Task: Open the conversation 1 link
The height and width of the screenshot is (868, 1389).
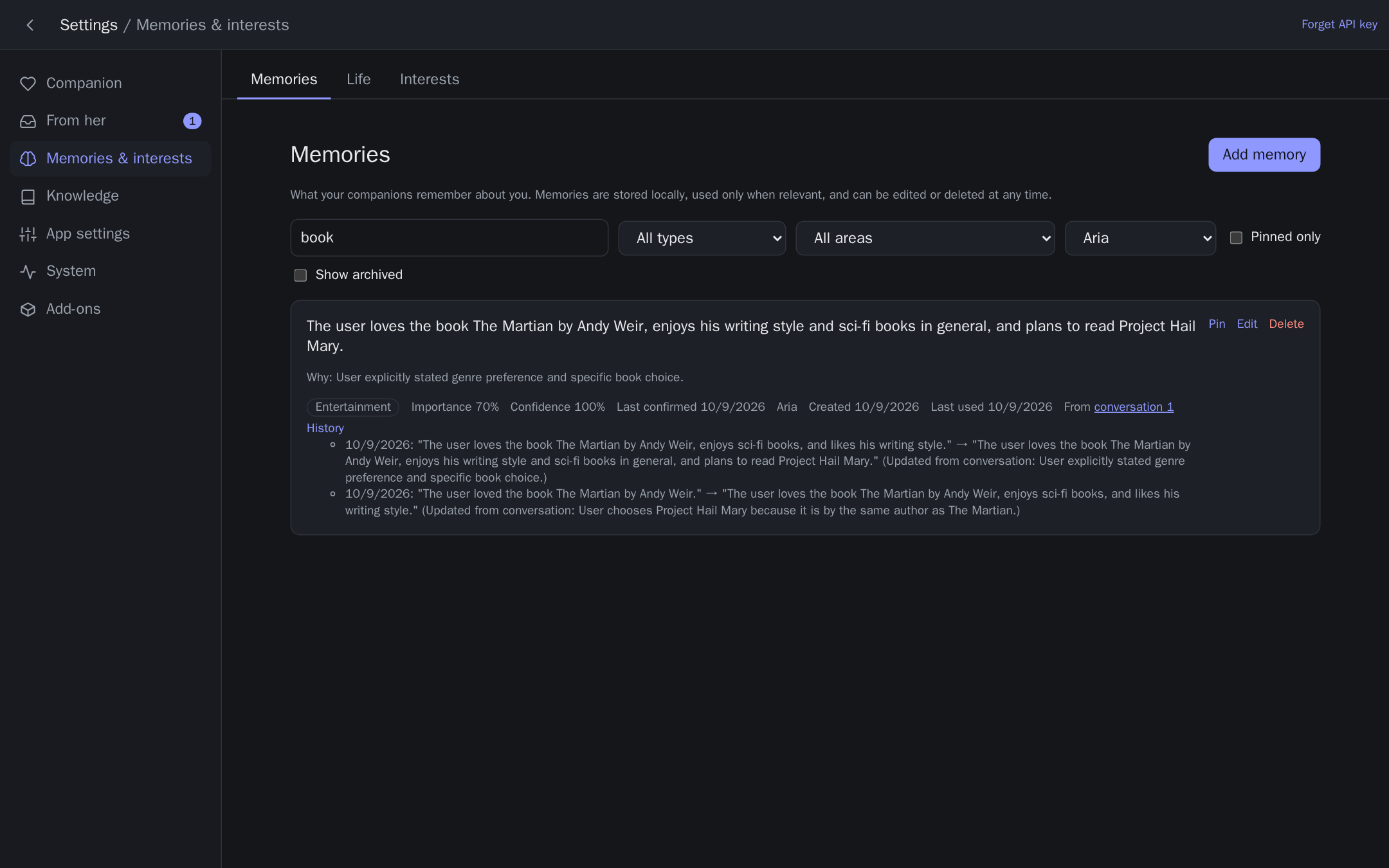Action: tap(1134, 407)
